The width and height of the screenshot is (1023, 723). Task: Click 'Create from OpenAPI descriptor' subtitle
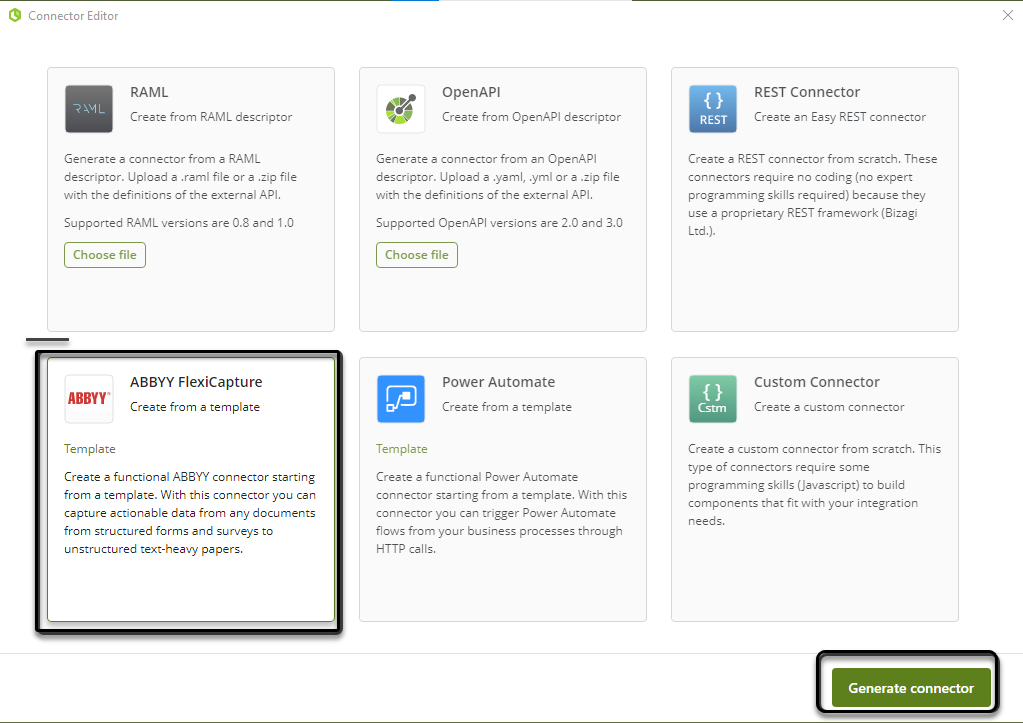pos(531,117)
